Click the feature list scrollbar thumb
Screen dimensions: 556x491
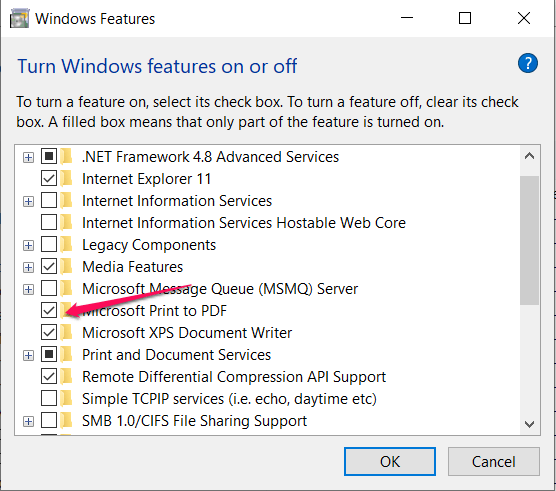(x=529, y=240)
